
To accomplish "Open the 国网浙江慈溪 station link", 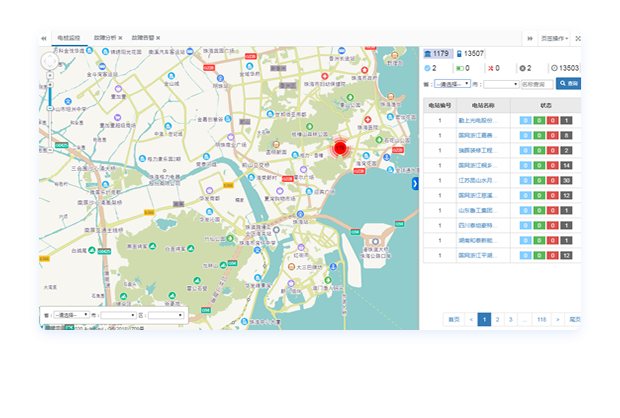I will [477, 196].
